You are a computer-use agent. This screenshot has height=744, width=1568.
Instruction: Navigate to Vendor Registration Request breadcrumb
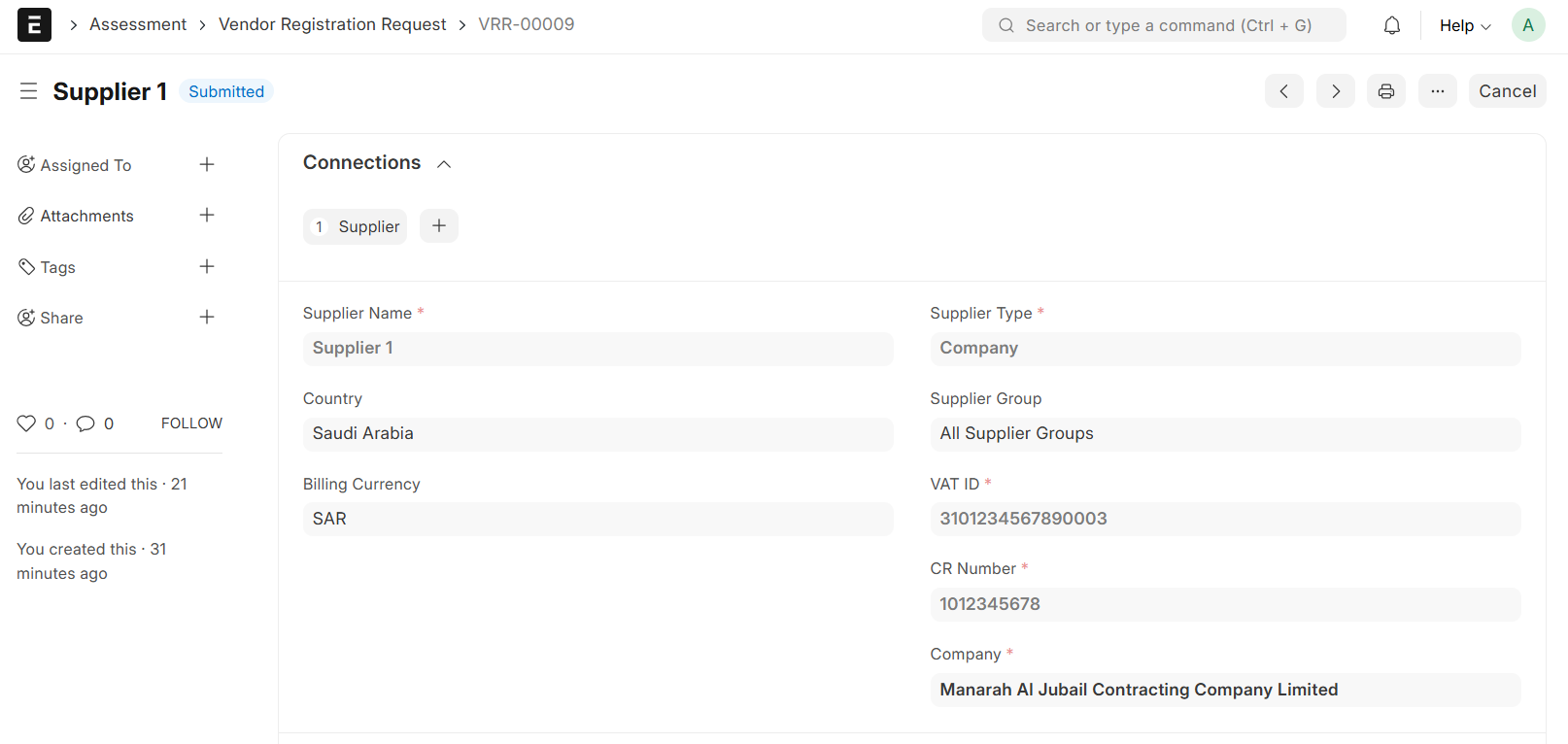coord(332,24)
